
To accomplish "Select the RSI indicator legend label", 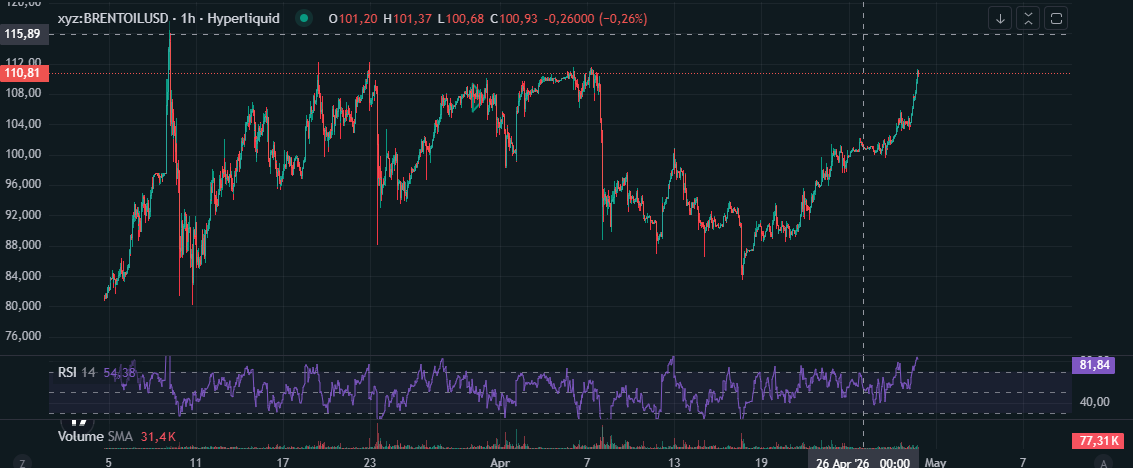I will [66, 373].
